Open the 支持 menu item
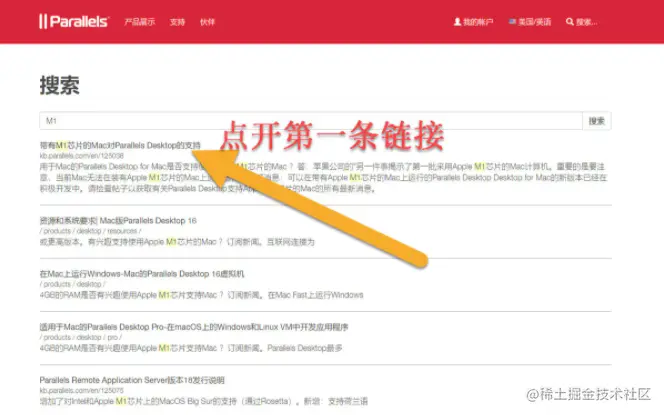 pos(177,22)
